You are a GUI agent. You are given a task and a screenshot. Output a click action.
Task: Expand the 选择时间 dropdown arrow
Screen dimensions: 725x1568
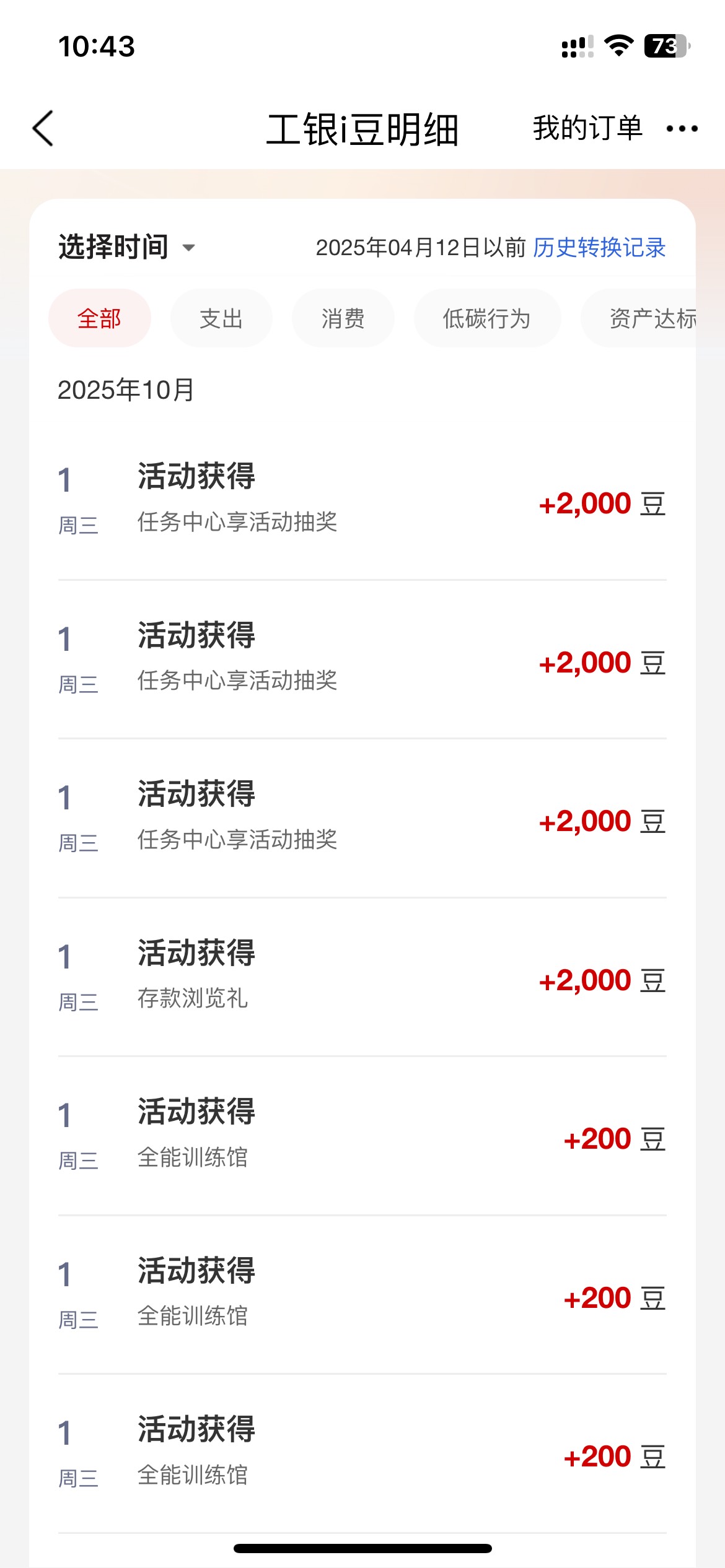[x=188, y=248]
